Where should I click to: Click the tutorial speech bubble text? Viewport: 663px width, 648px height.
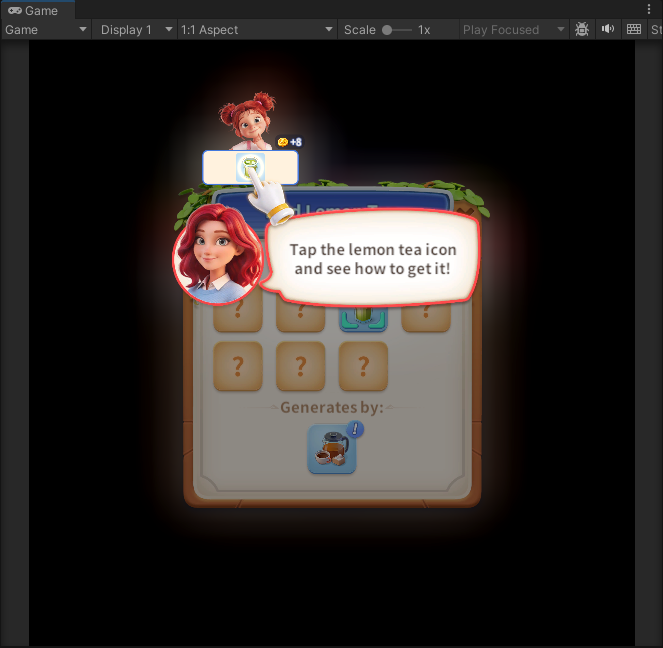click(x=371, y=259)
